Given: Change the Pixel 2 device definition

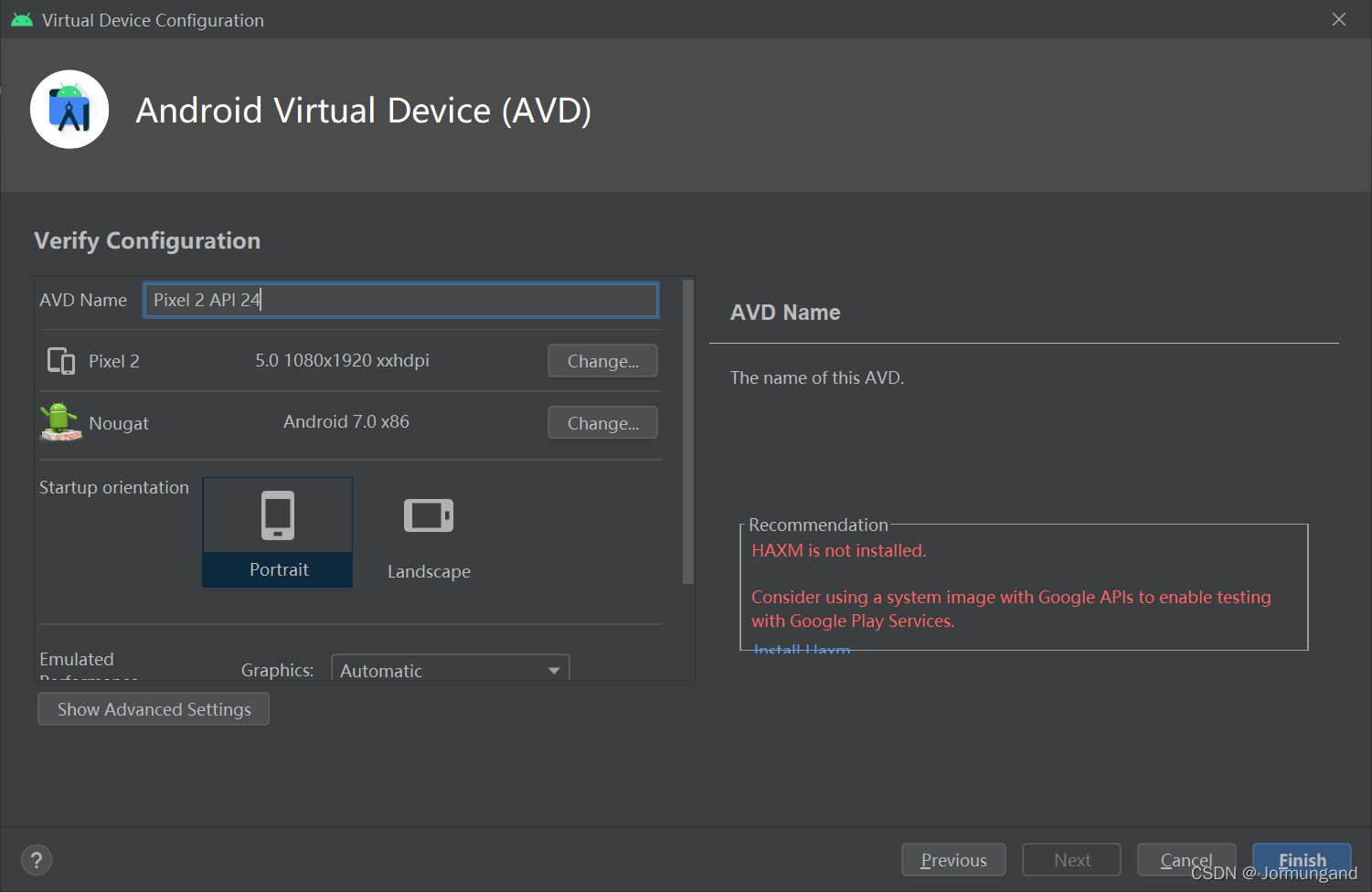Looking at the screenshot, I should pyautogui.click(x=602, y=361).
